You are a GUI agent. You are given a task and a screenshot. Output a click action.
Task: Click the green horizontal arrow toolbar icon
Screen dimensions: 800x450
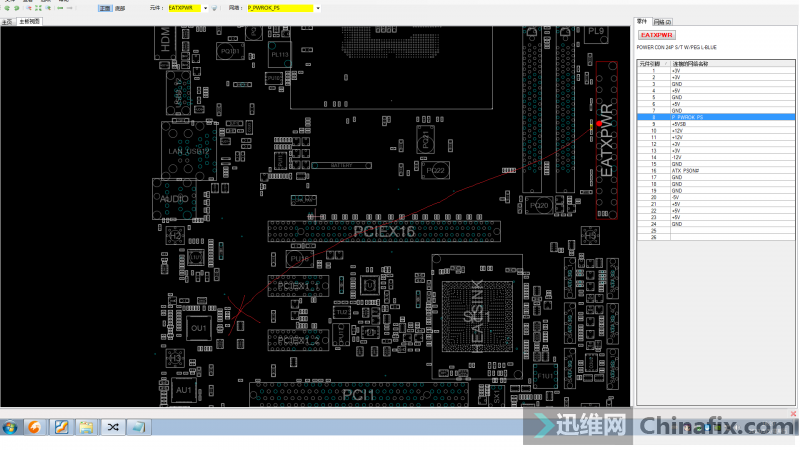point(60,8)
